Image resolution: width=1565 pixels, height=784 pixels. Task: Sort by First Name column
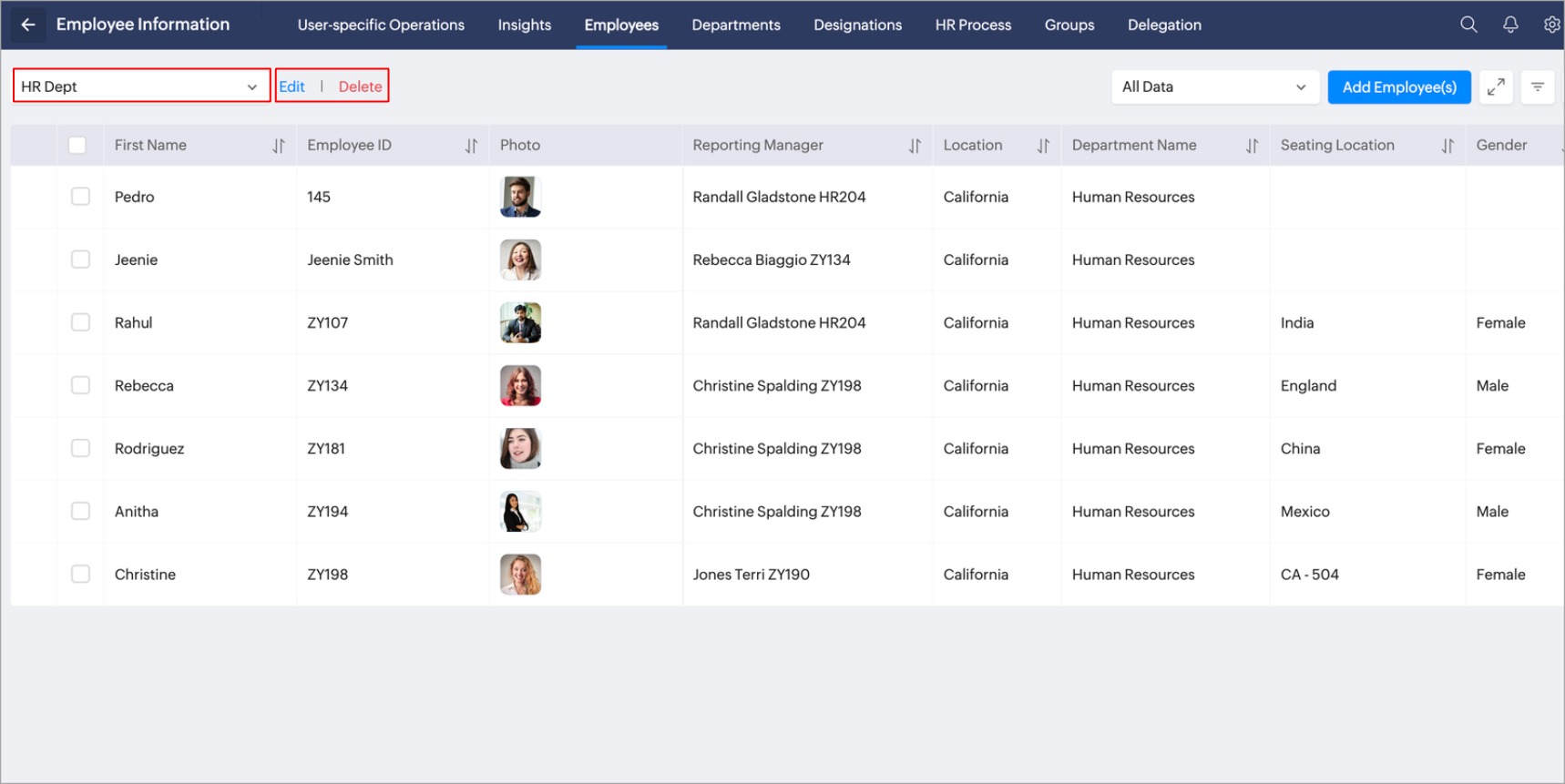tap(279, 146)
